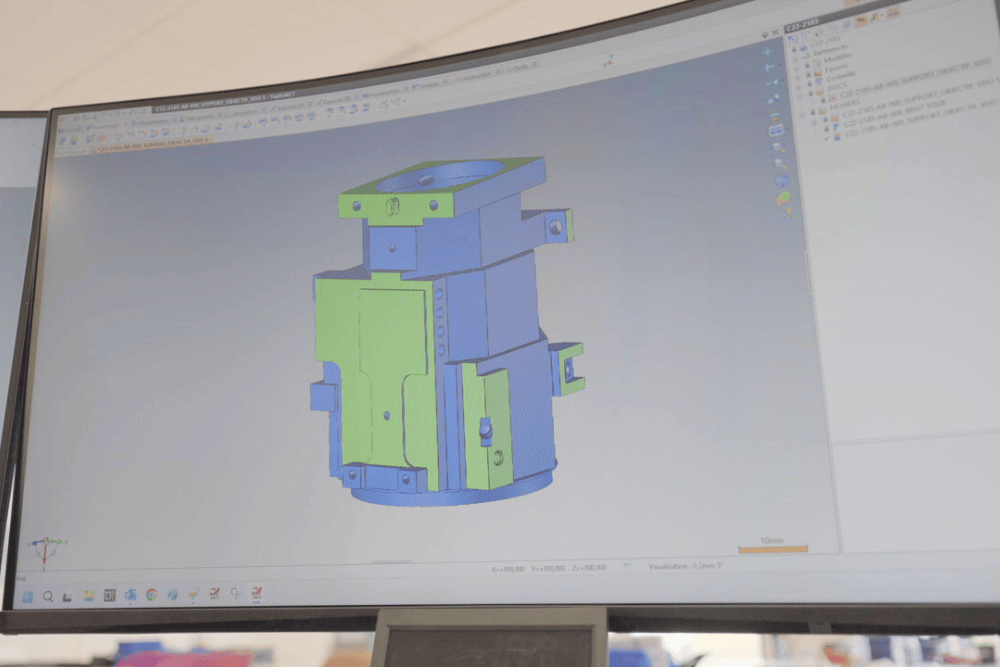Click the orange 10mm scale bar
This screenshot has height=667, width=1000.
(772, 549)
